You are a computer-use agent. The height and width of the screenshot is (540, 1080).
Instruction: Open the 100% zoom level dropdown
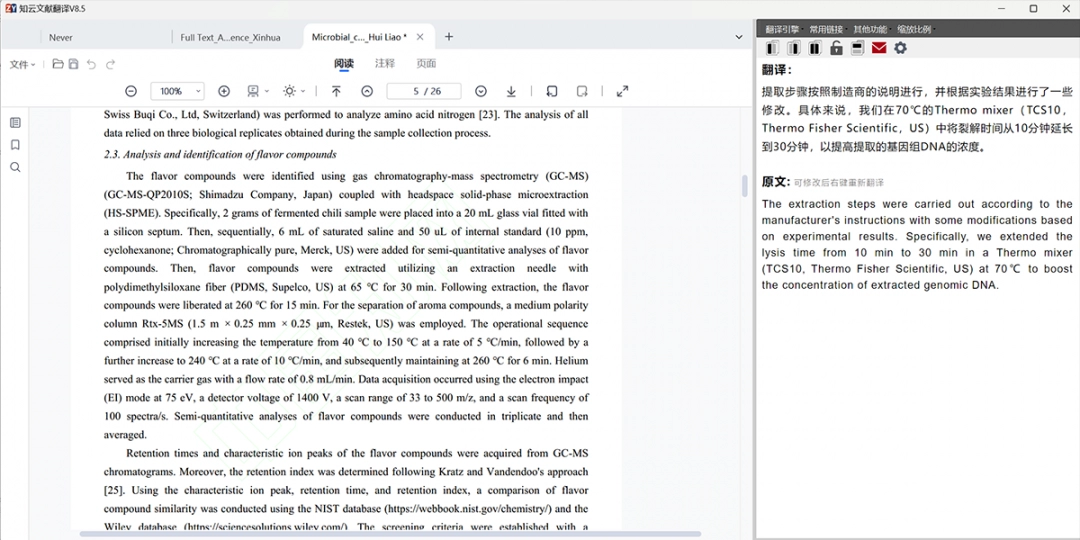[x=179, y=91]
